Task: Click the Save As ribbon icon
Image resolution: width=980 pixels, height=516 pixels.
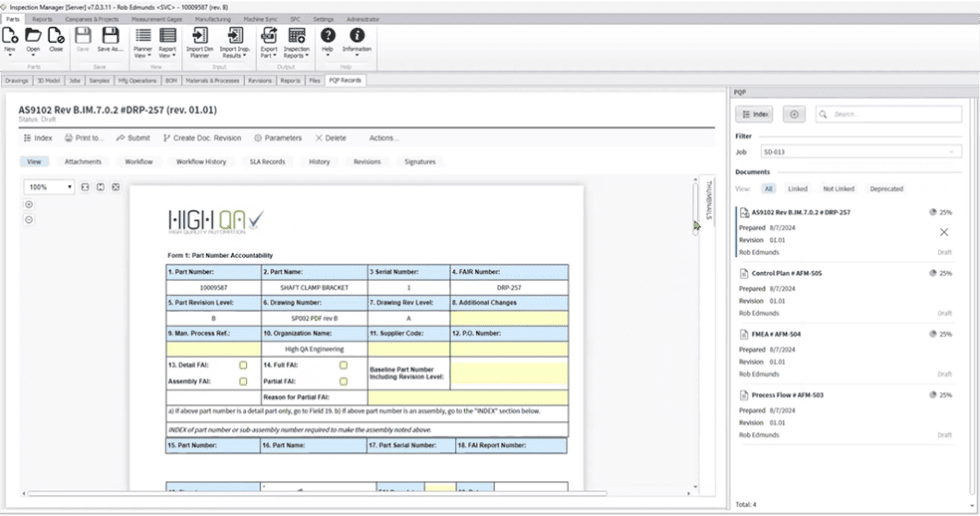Action: point(109,37)
